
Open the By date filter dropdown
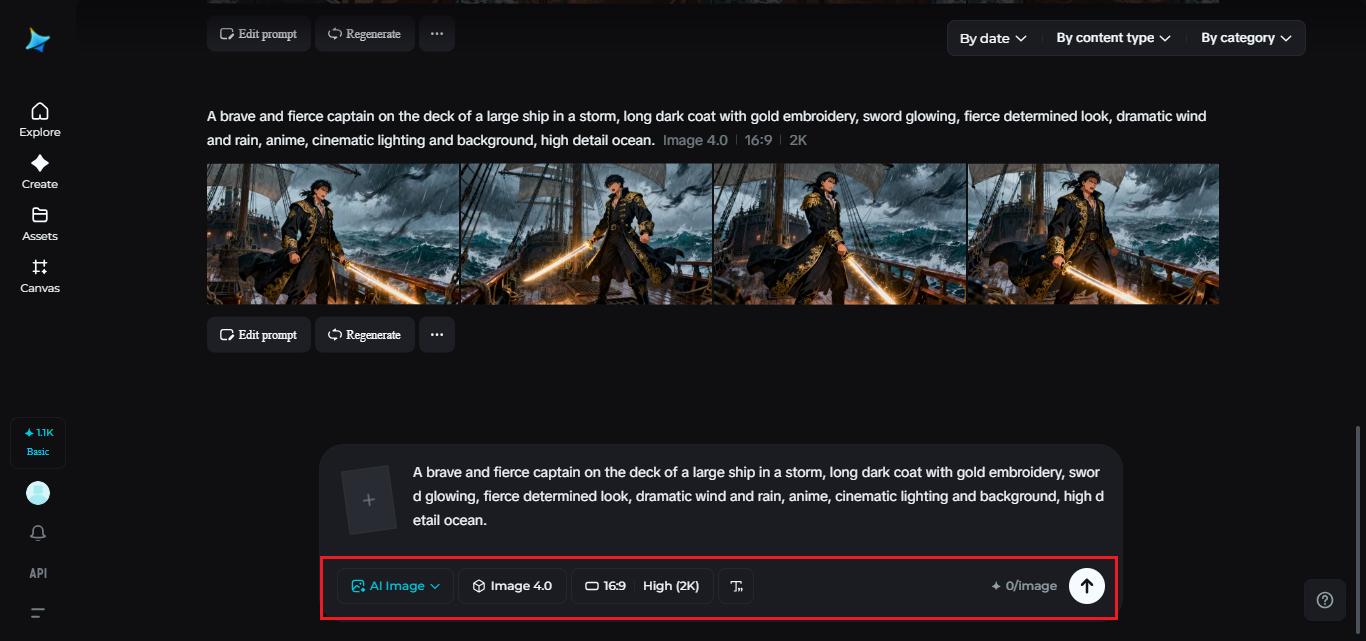(x=993, y=38)
